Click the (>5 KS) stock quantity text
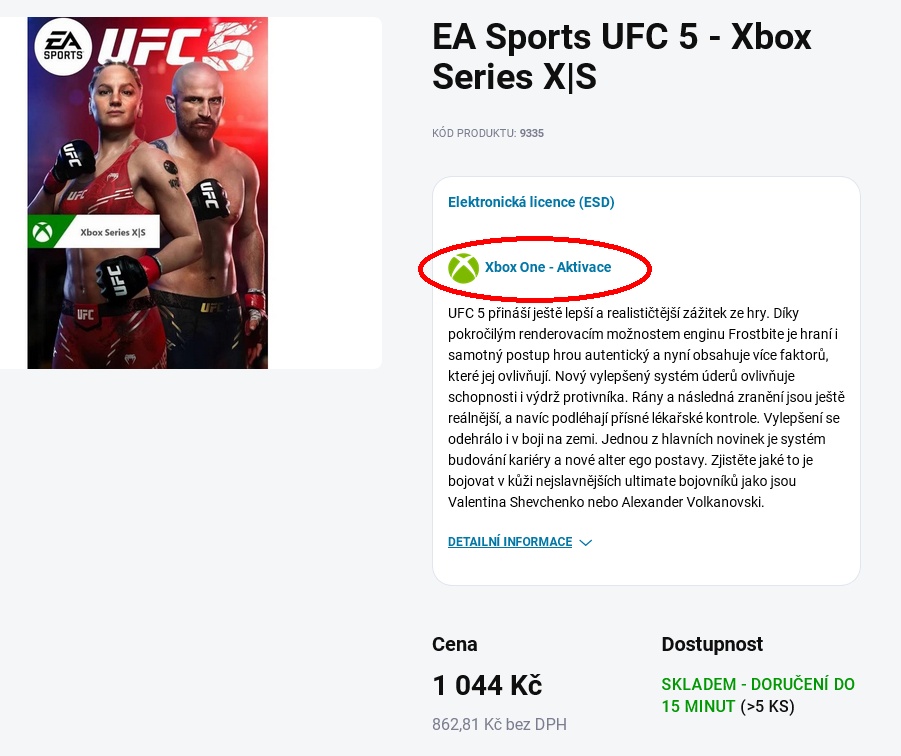The height and width of the screenshot is (756, 901). point(767,707)
